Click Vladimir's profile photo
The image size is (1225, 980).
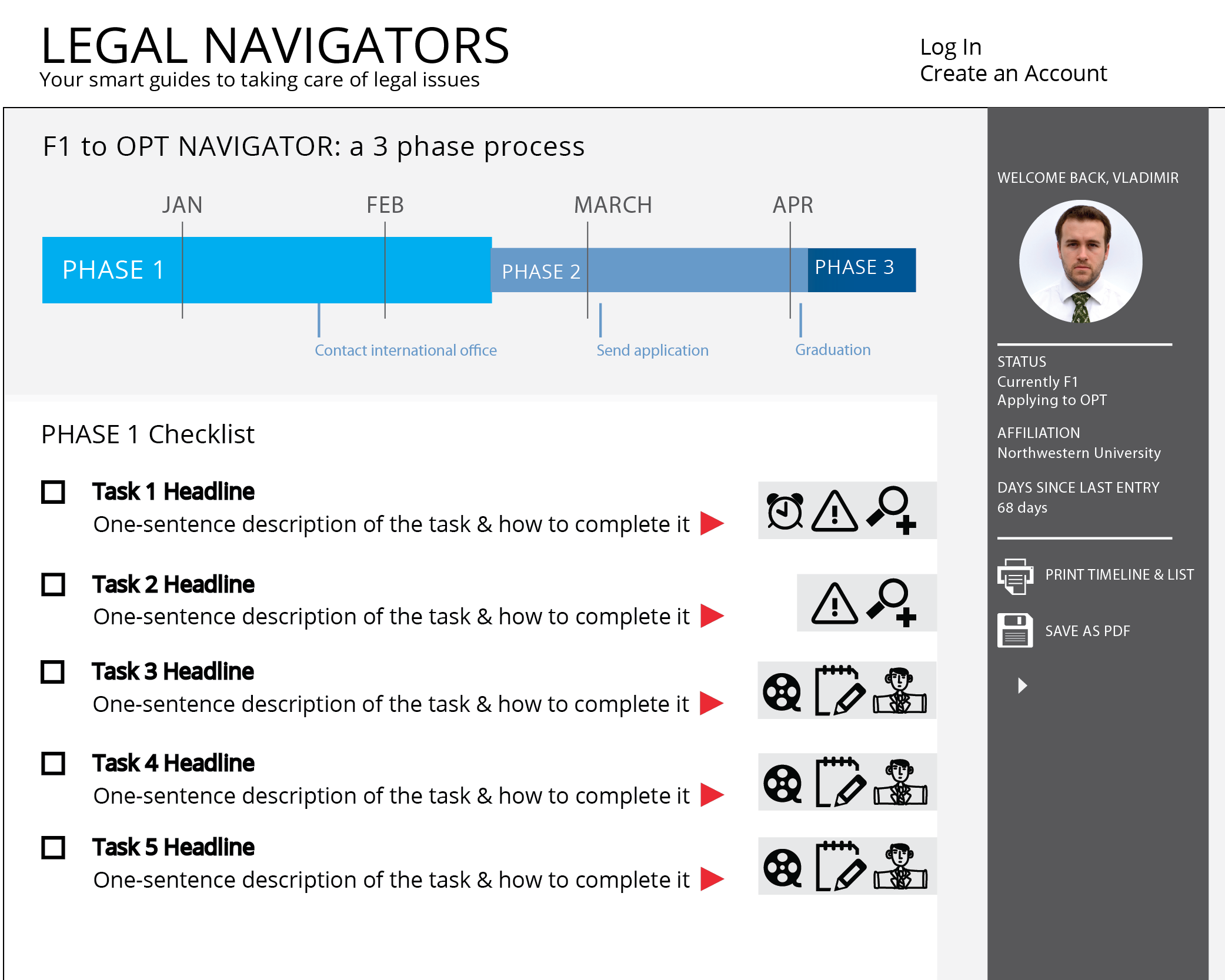1081,262
